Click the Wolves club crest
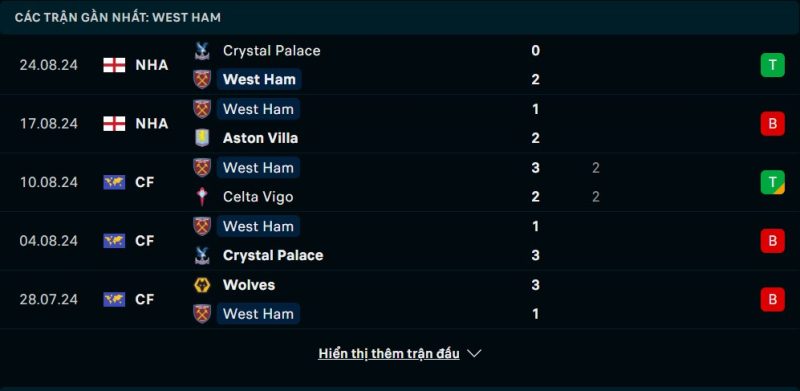This screenshot has width=800, height=391. 202,285
